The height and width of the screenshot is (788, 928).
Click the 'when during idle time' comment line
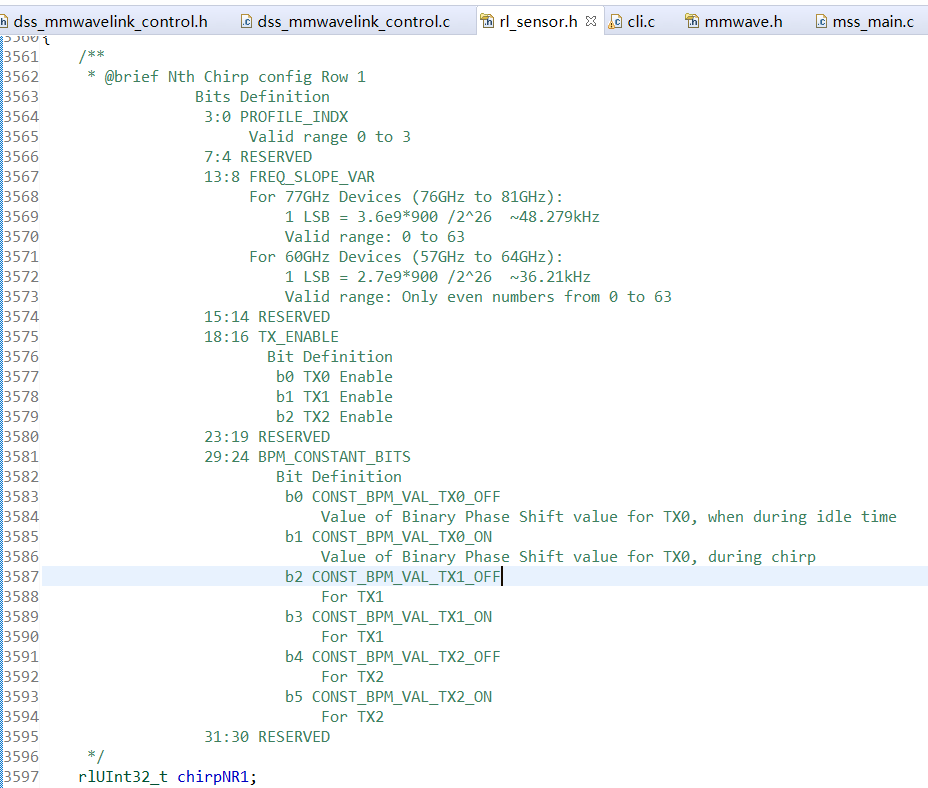pos(608,517)
